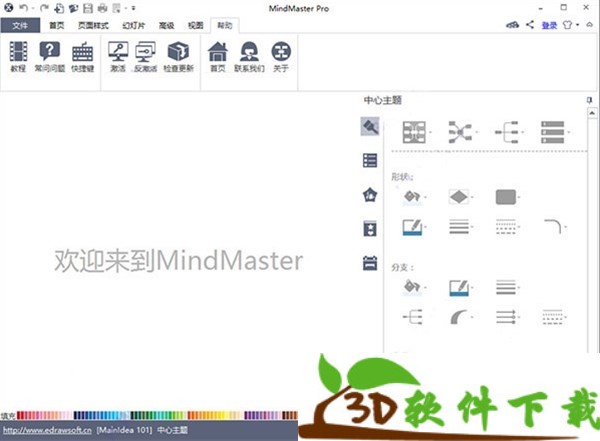Click the open file icon in quick access bar
The image size is (600, 441).
coord(73,8)
